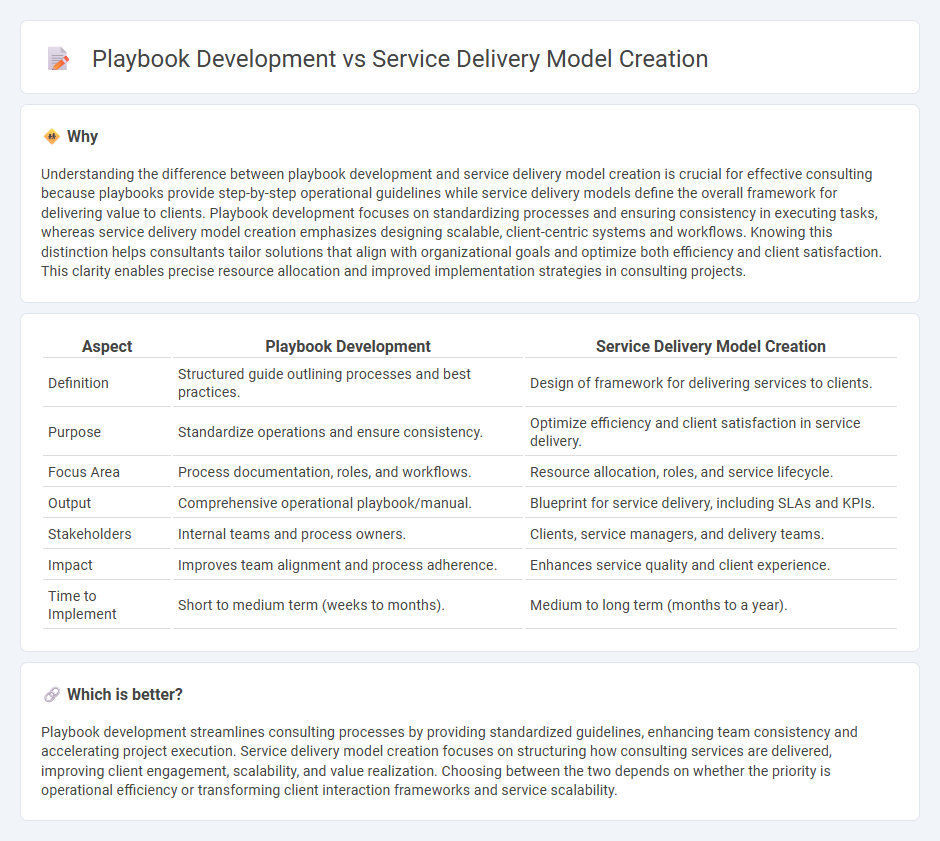
Task: Click the Playbook Development column header
Action: click(348, 346)
